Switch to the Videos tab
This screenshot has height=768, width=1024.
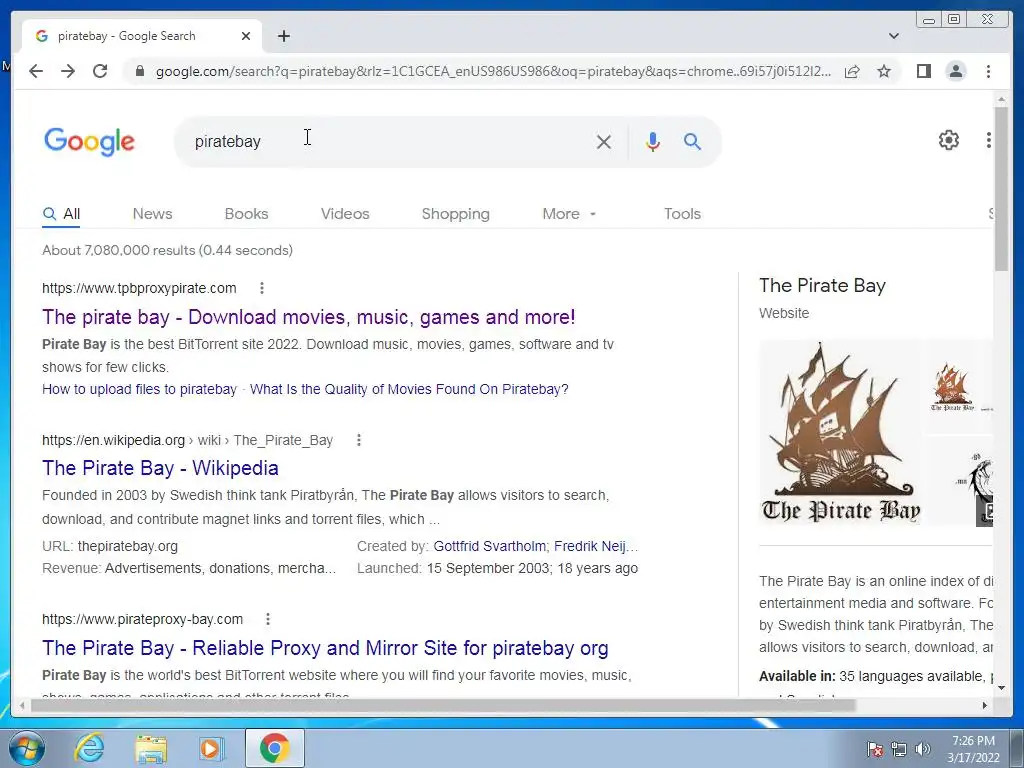pyautogui.click(x=345, y=214)
